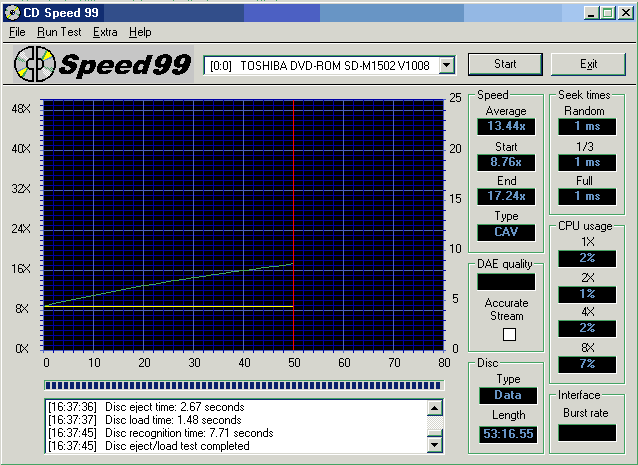Minimize the CD Speed 99 window
Image resolution: width=638 pixels, height=465 pixels.
(593, 12)
